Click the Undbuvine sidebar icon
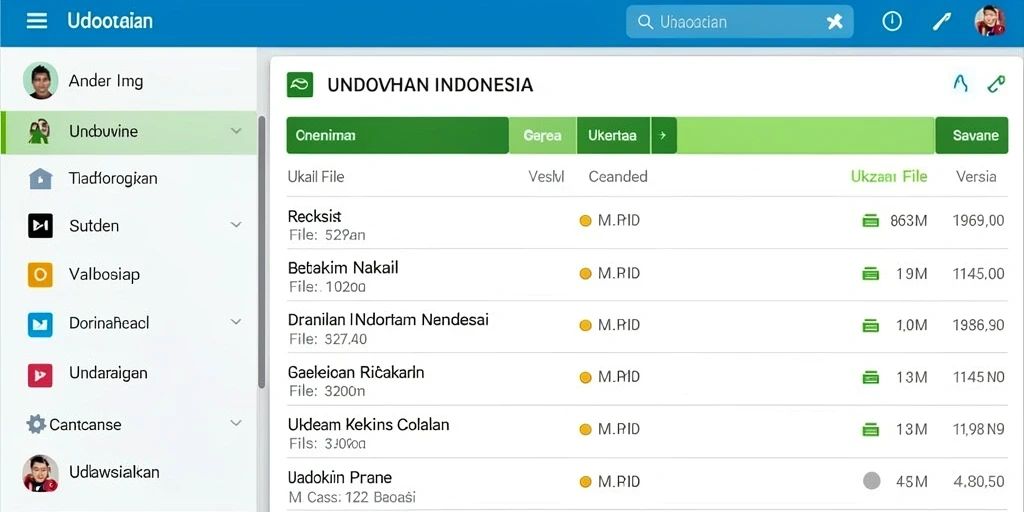This screenshot has height=512, width=1024. (x=40, y=131)
